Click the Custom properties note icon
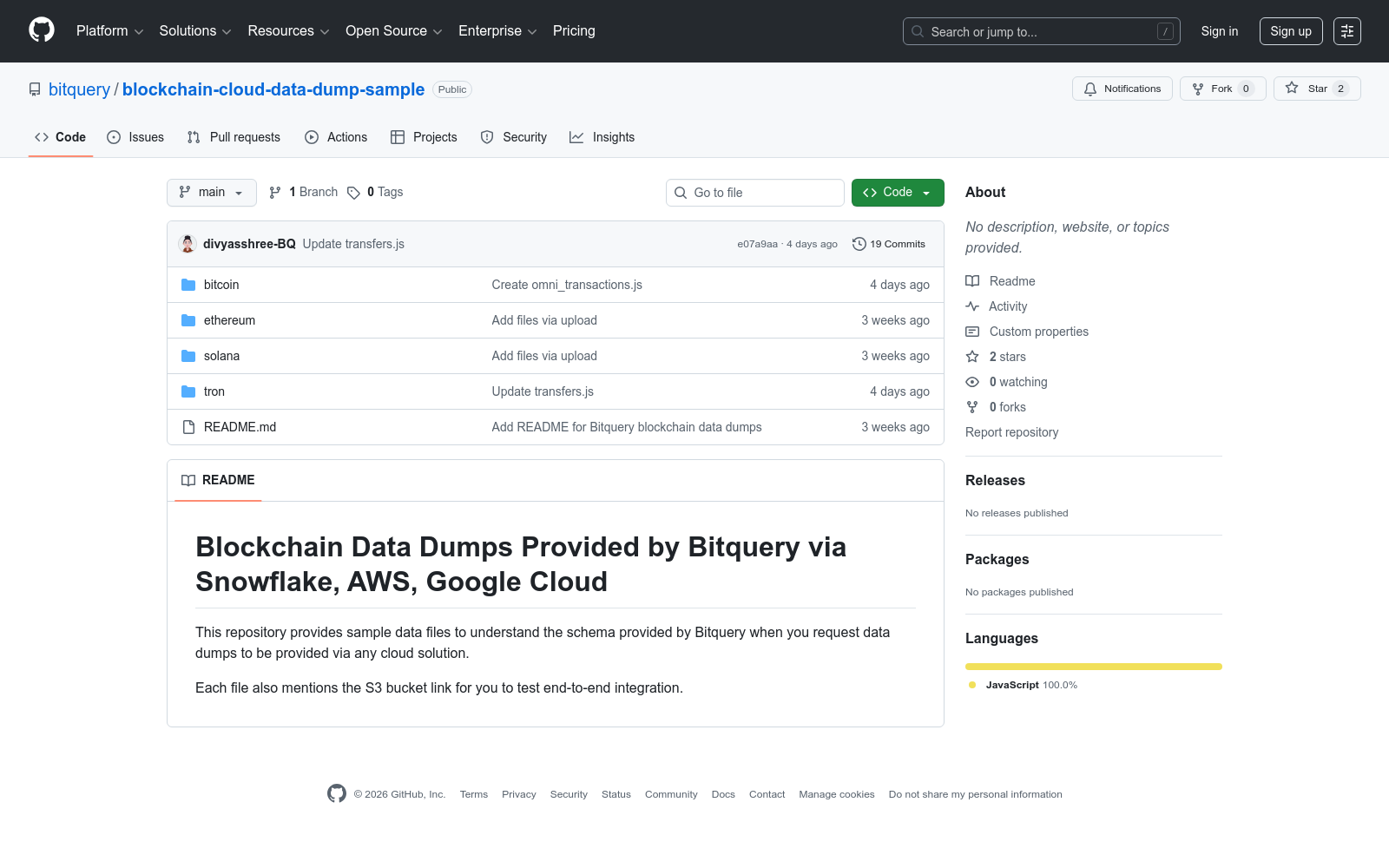1389x868 pixels. click(x=972, y=332)
